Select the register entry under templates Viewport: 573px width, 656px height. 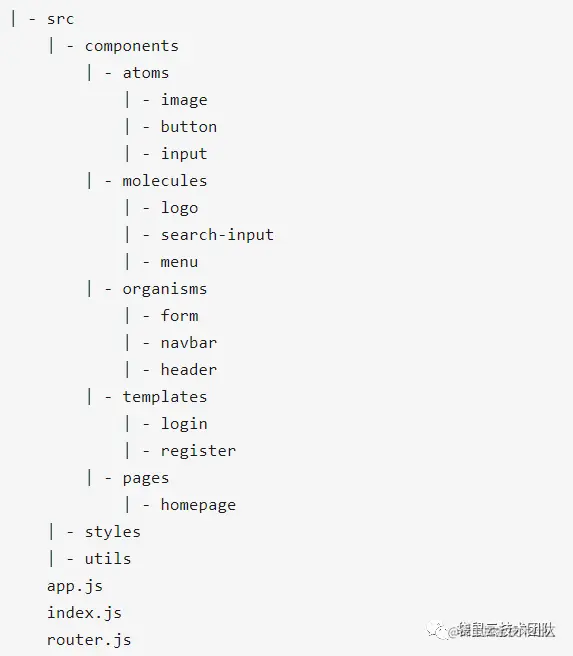(198, 451)
